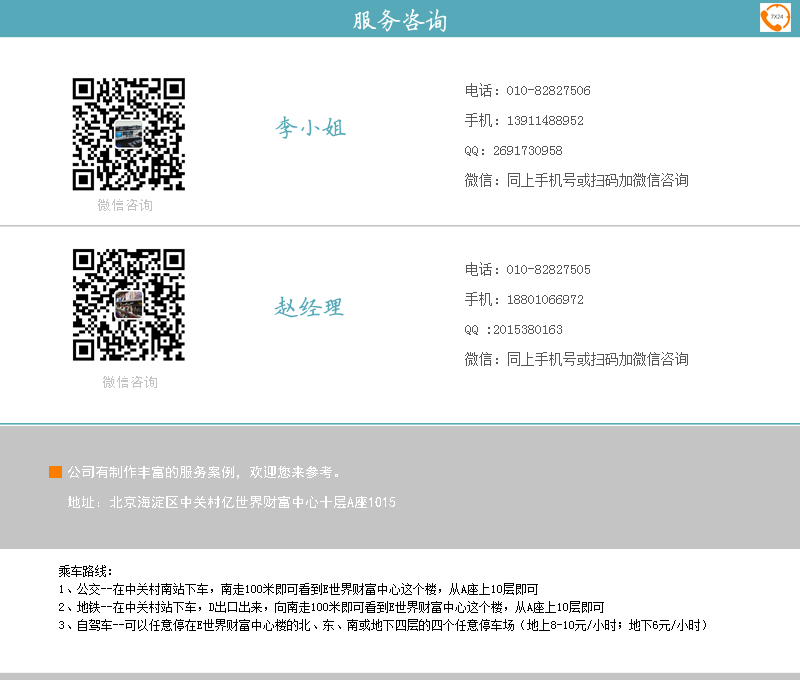Click telephone number 010-82827506
Image resolution: width=800 pixels, height=680 pixels.
(x=548, y=91)
